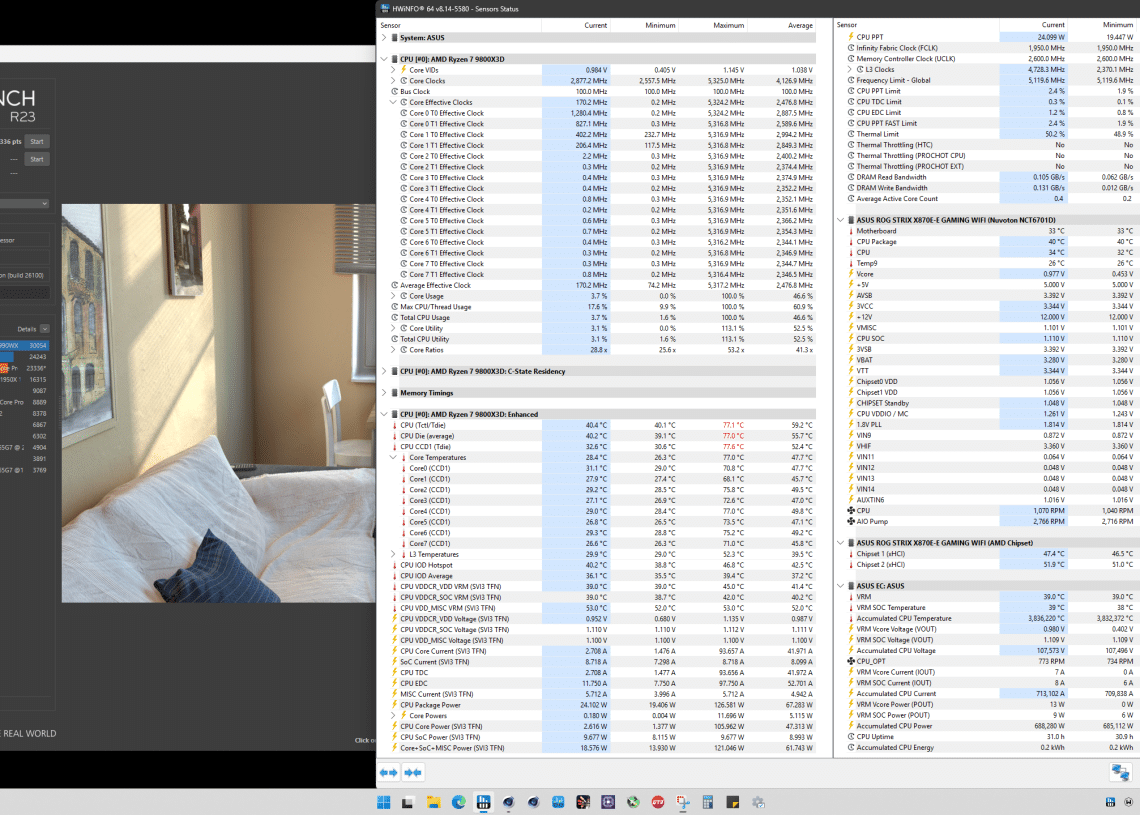Expand the Core Usage row
Viewport: 1140px width, 815px height.
393,296
